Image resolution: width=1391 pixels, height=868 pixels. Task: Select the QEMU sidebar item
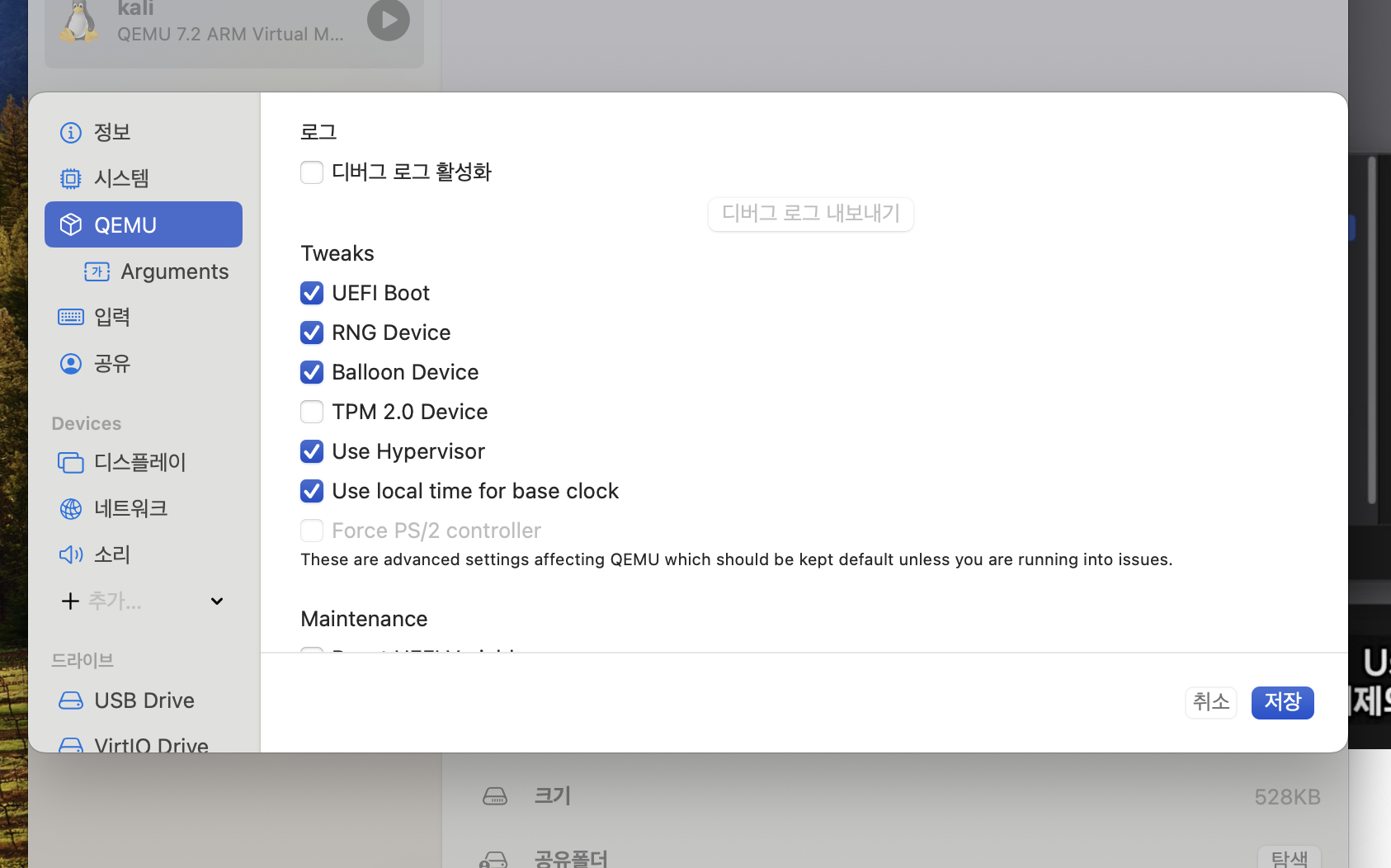coord(144,224)
